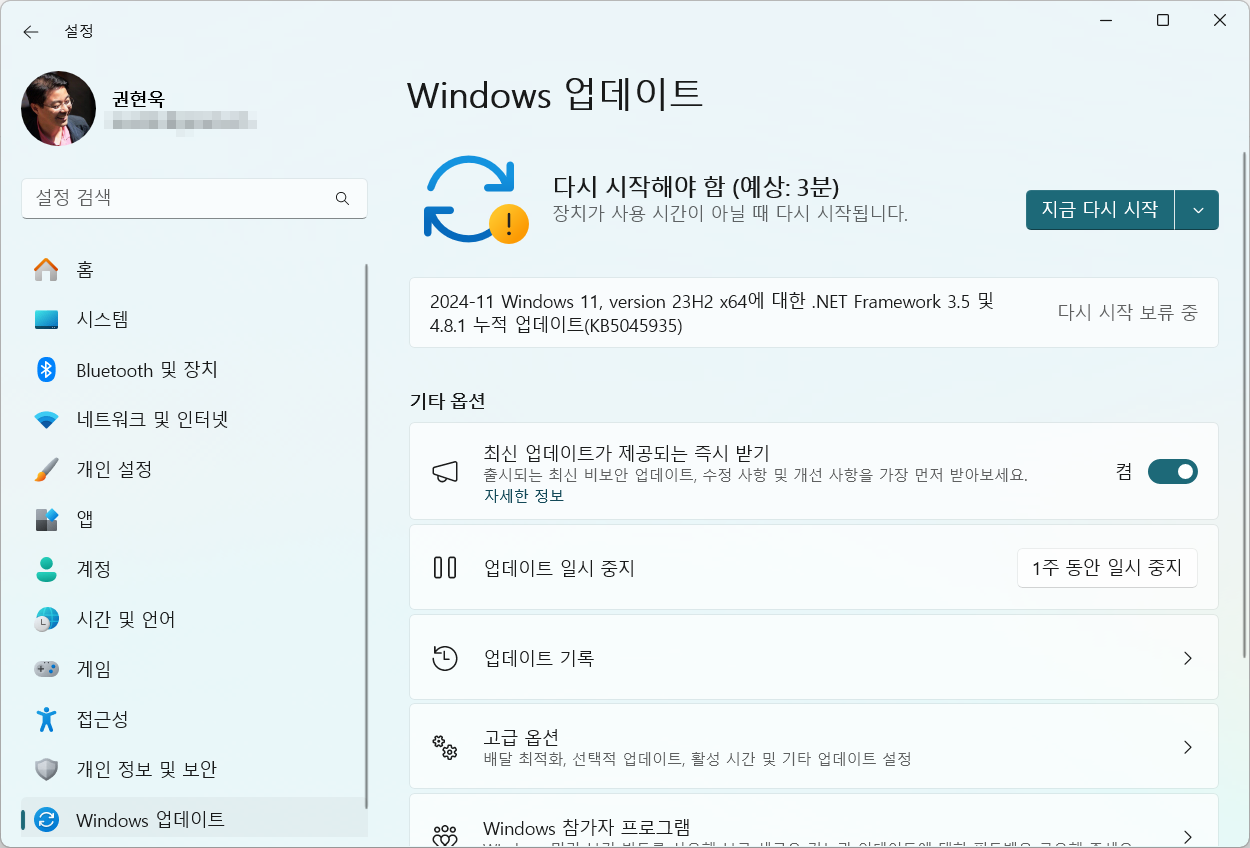Viewport: 1250px width, 848px height.
Task: Click the Windows 업데이트 page title
Action: point(555,95)
